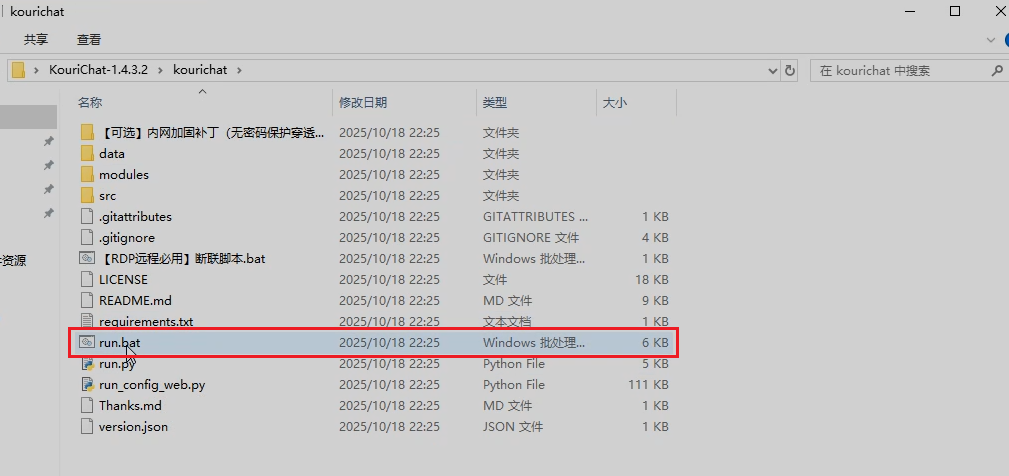Select the run.py Python file icon
This screenshot has width=1009, height=476.
click(86, 364)
